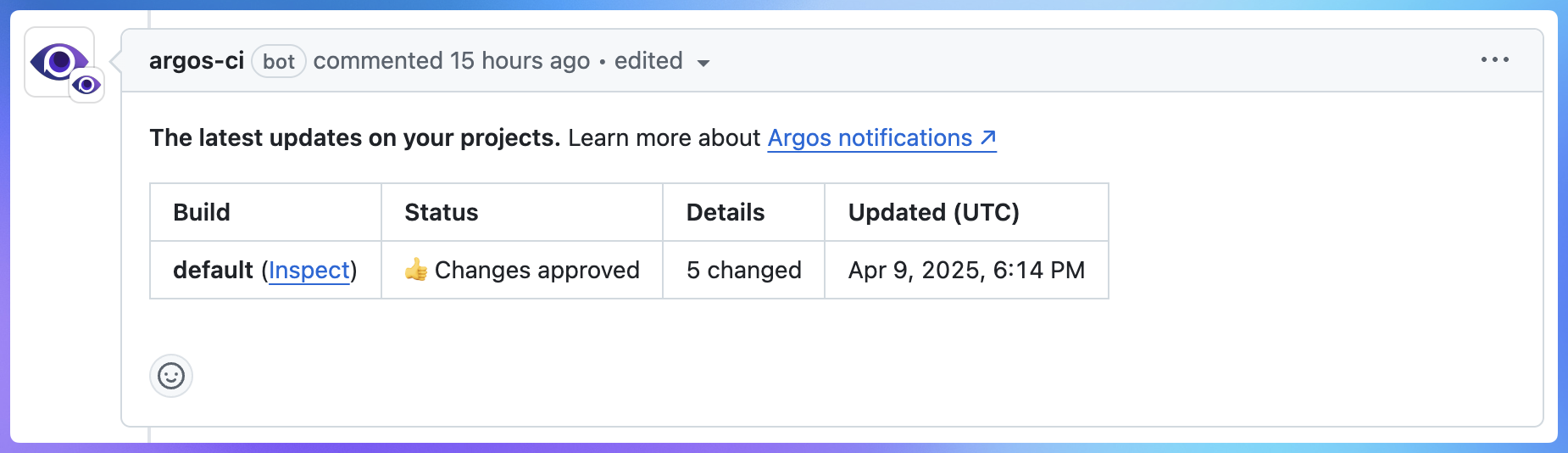1568x453 pixels.
Task: Select the Status column header
Action: (521, 212)
